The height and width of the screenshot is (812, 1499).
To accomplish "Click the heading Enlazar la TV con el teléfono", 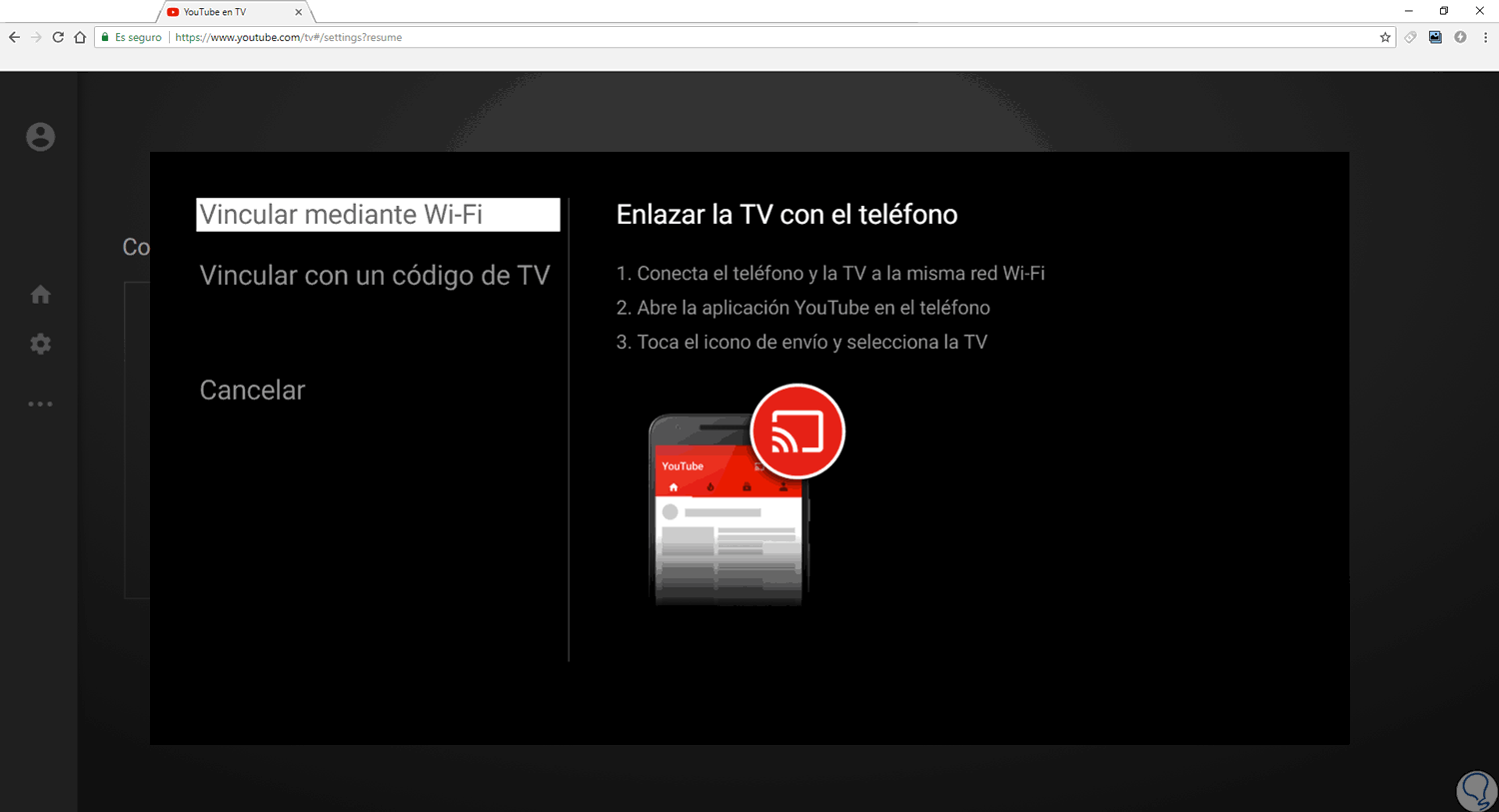I will tap(786, 215).
